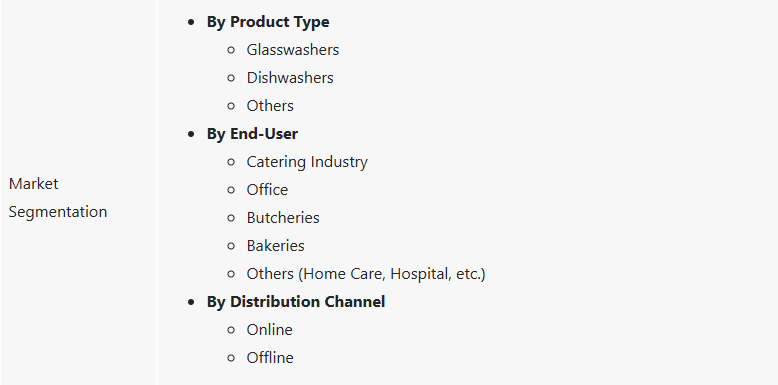Select the Butcheries item
778x385 pixels.
pyautogui.click(x=283, y=218)
